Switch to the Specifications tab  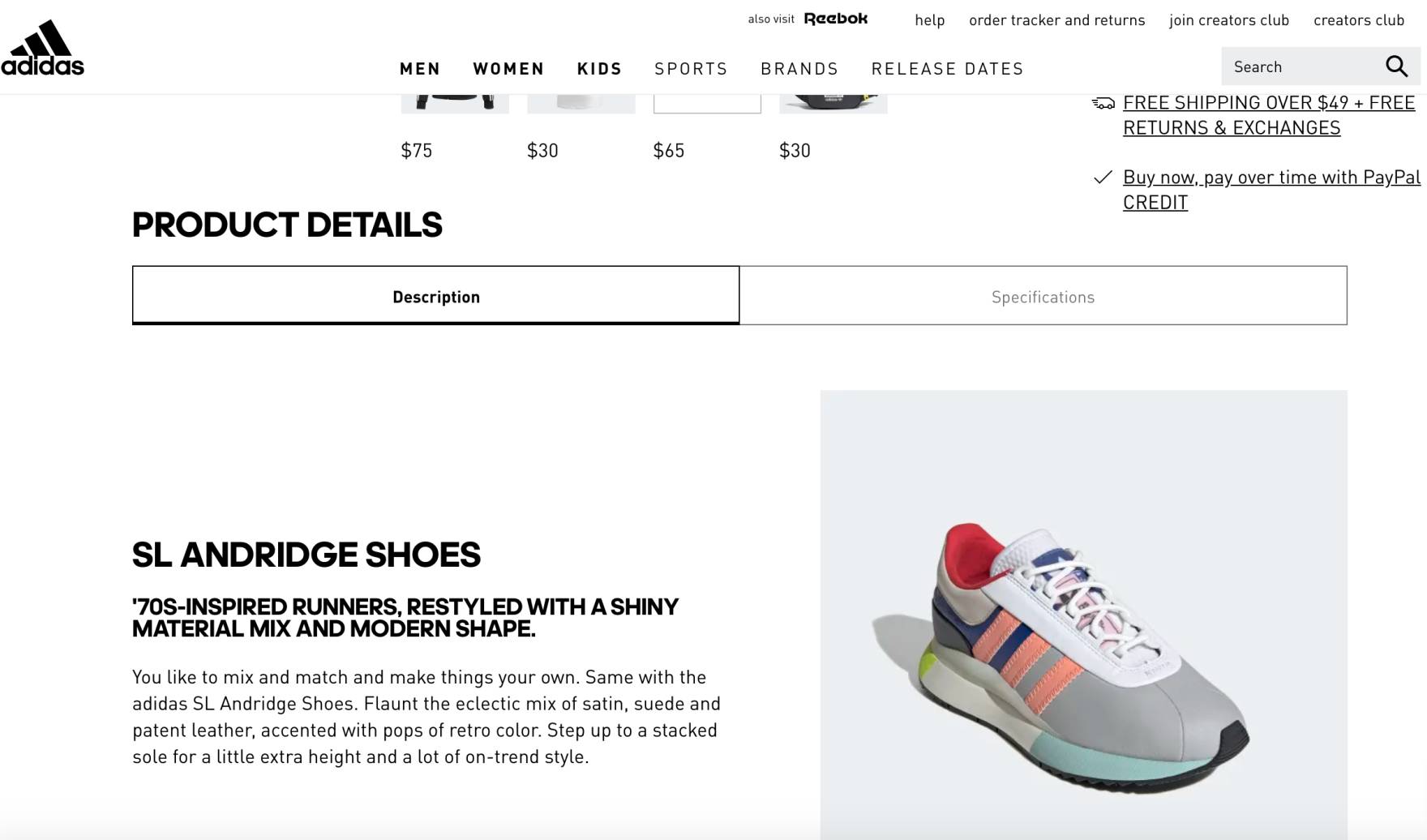pyautogui.click(x=1043, y=296)
